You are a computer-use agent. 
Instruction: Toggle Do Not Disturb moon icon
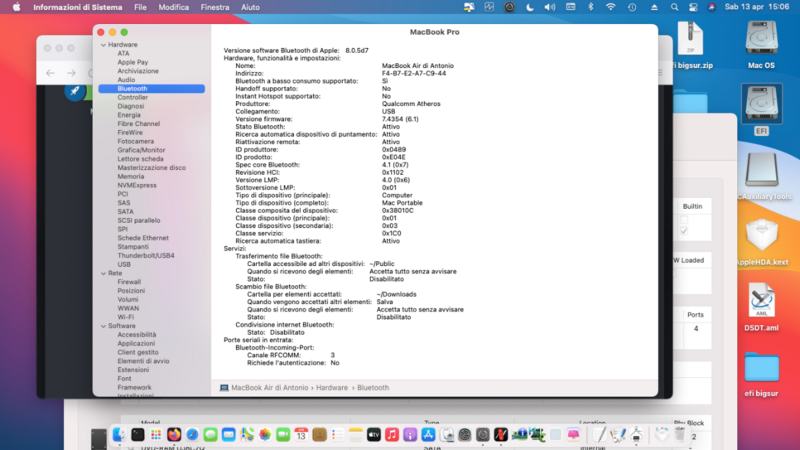click(530, 7)
